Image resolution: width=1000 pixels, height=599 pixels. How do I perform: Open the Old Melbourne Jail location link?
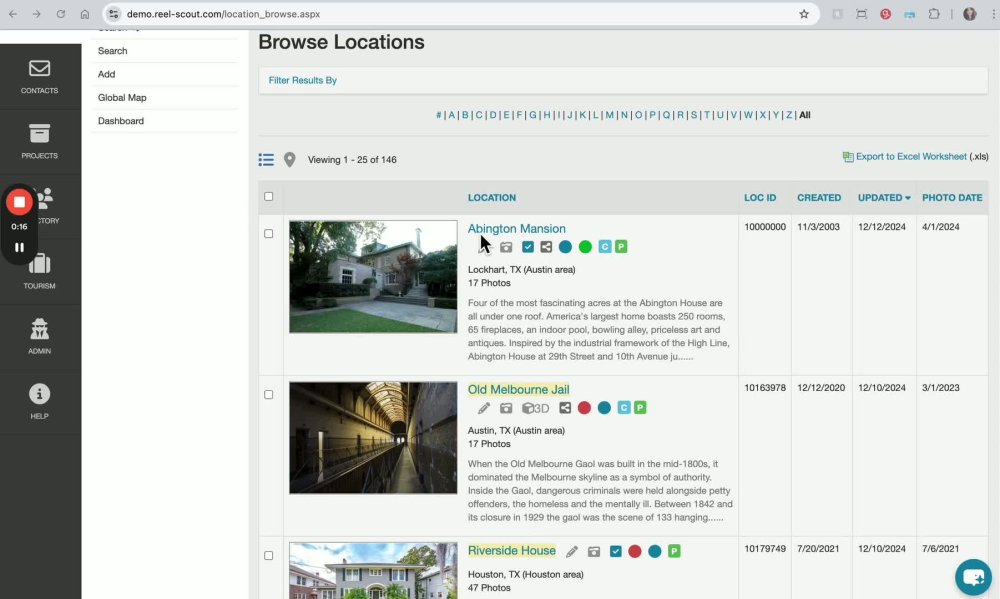point(518,389)
